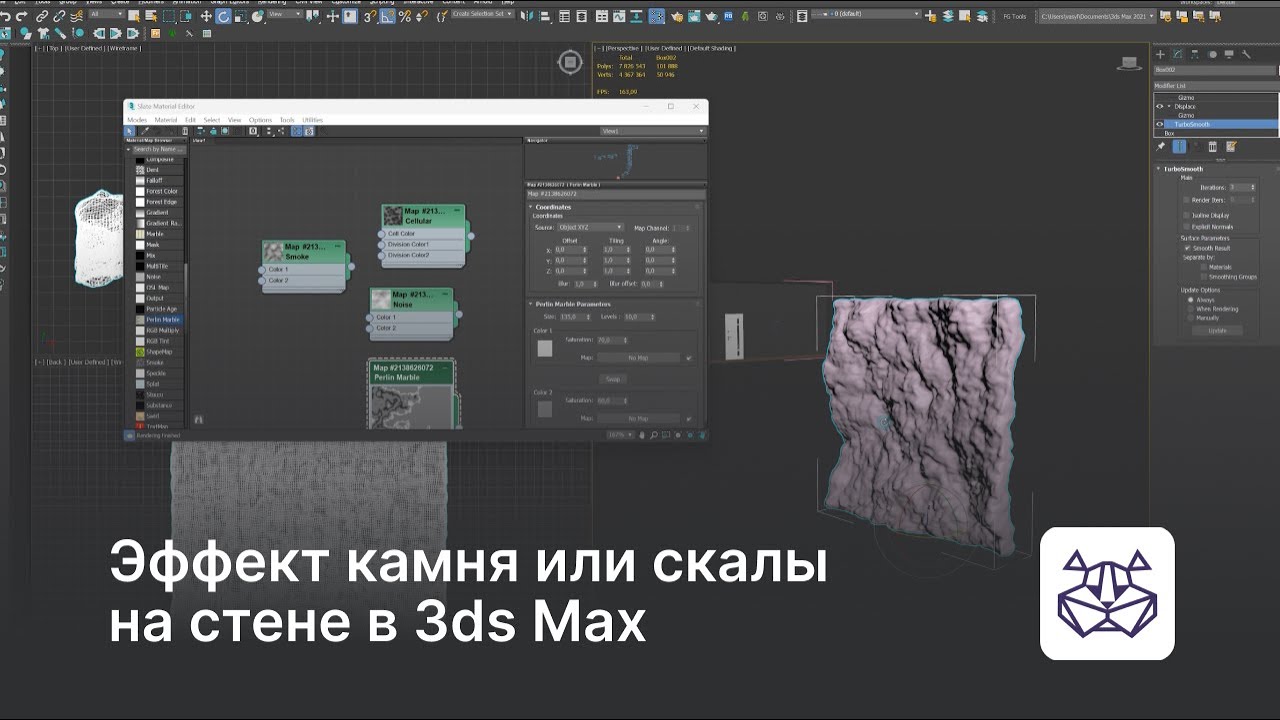Activate the Select and Link tool

(42, 16)
